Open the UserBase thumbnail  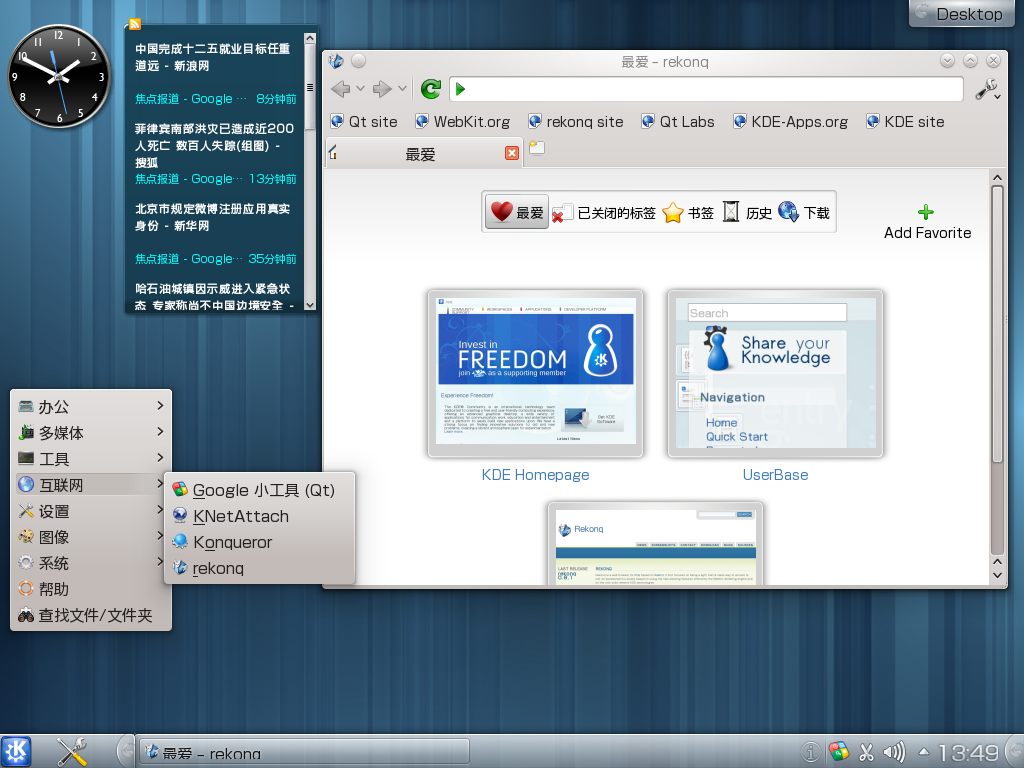click(x=775, y=374)
